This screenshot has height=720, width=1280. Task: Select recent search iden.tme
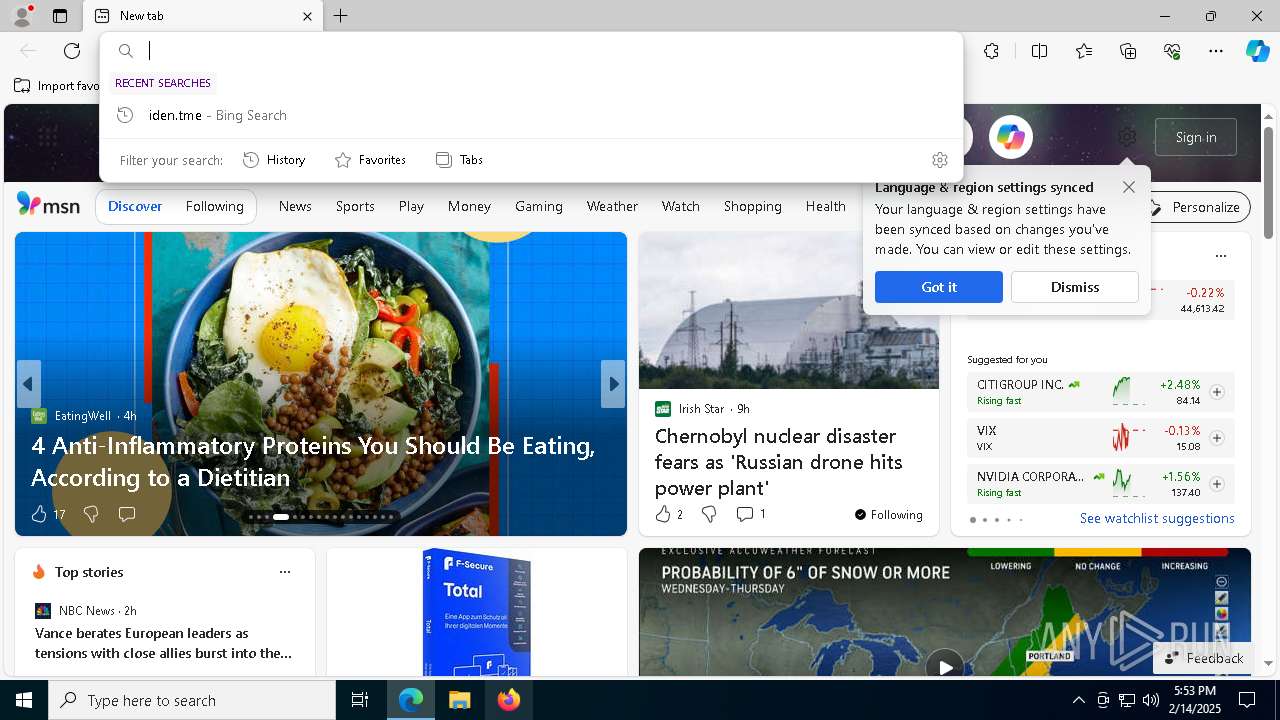531,115
